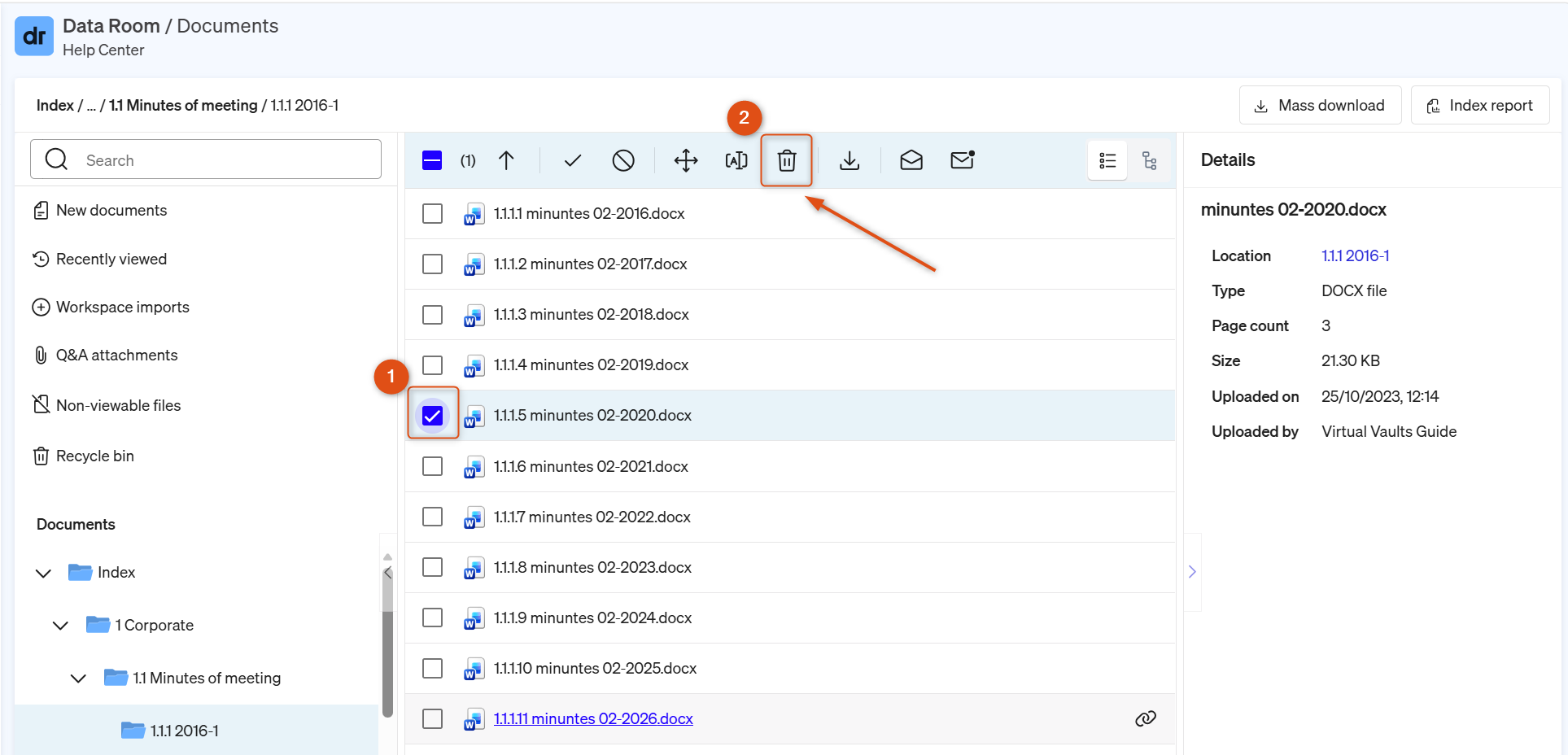Click the Move documents crossed-arrows icon
This screenshot has width=1568, height=755.
[x=686, y=160]
